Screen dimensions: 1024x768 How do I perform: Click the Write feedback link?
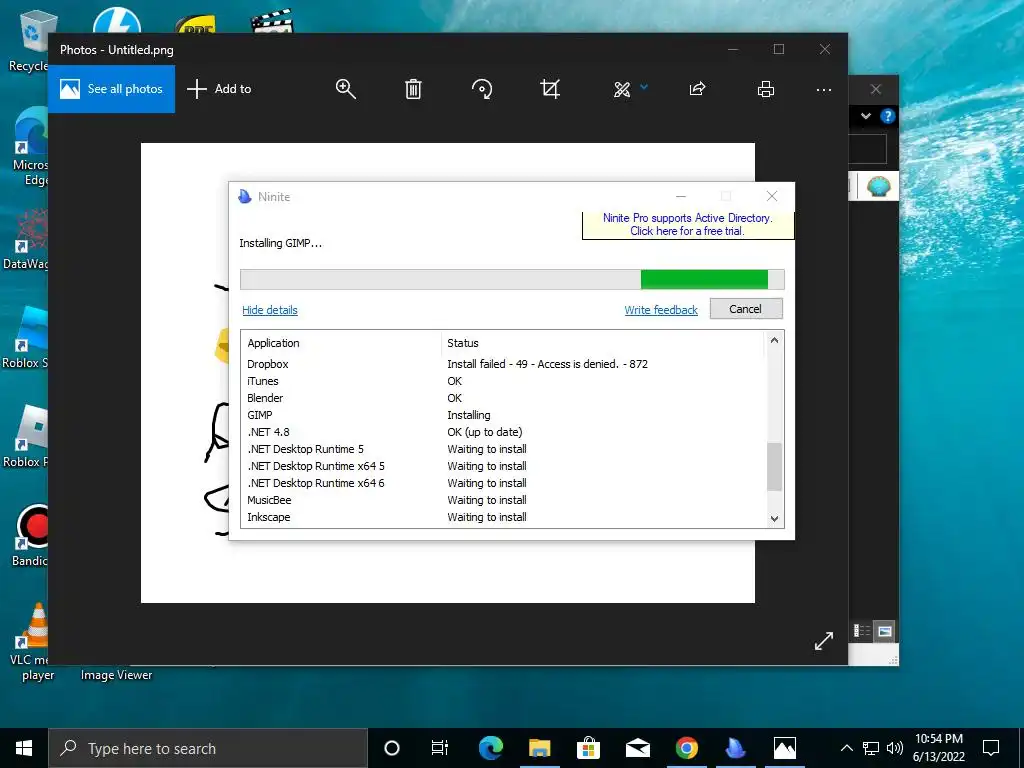coord(661,310)
